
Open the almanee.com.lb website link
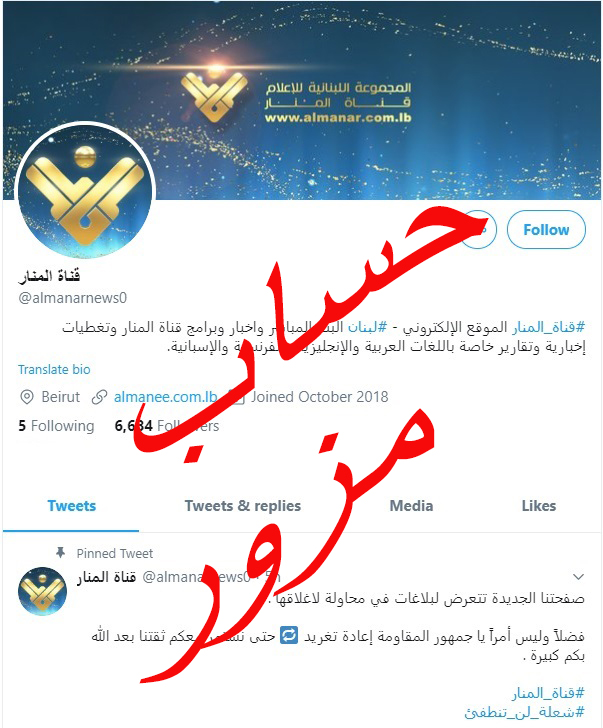point(166,397)
